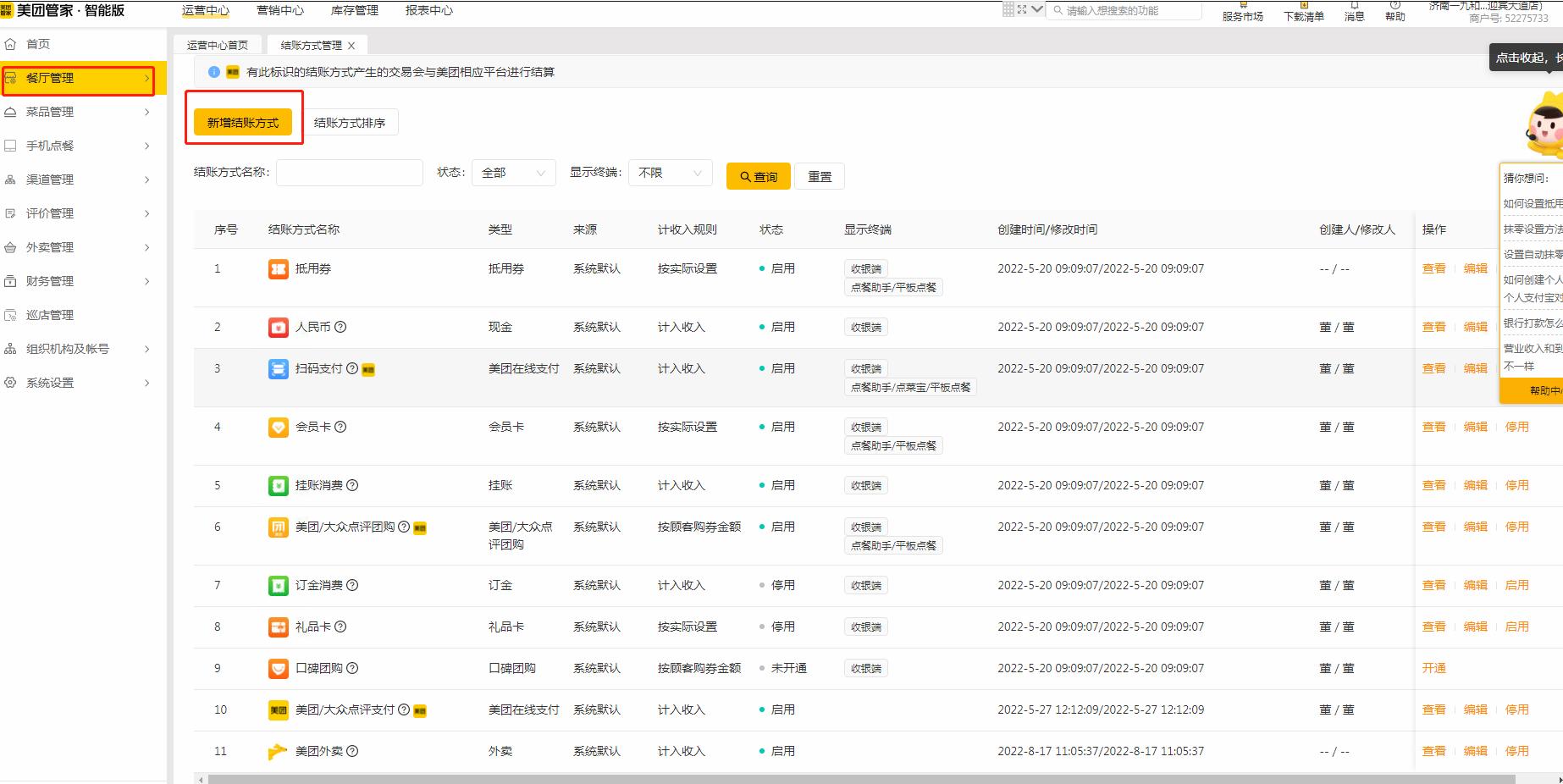1563x784 pixels.
Task: Click the 创建时间/修改时间 column header
Action: [1047, 229]
